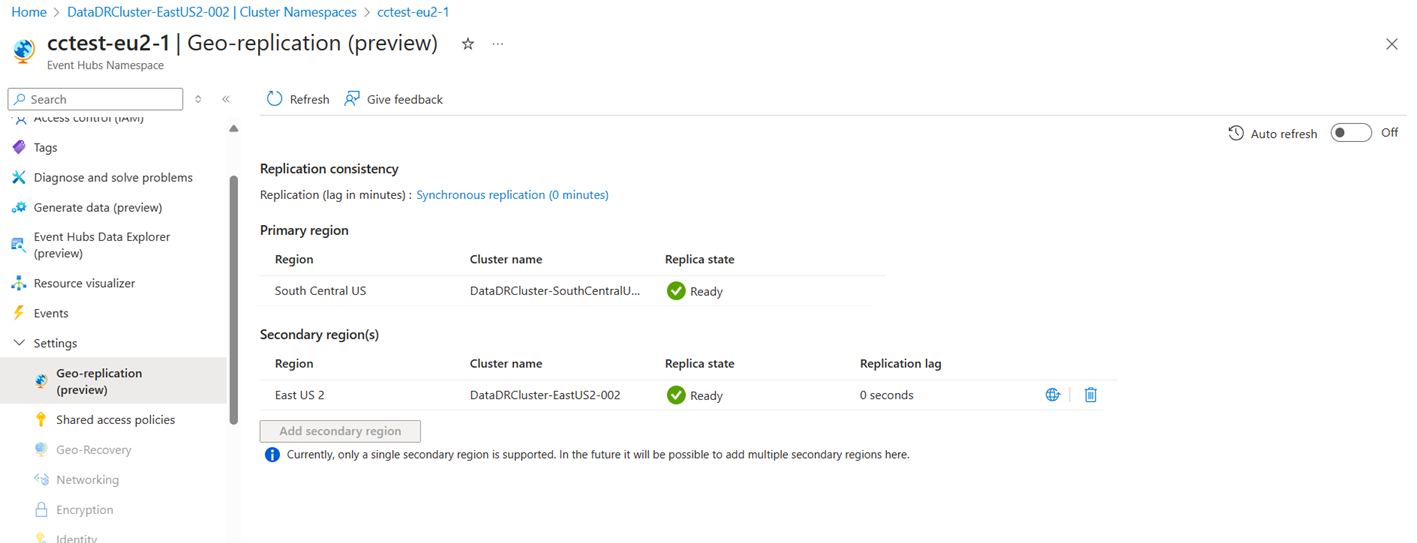Click the sidebar Search input field
1417x543 pixels.
(96, 99)
